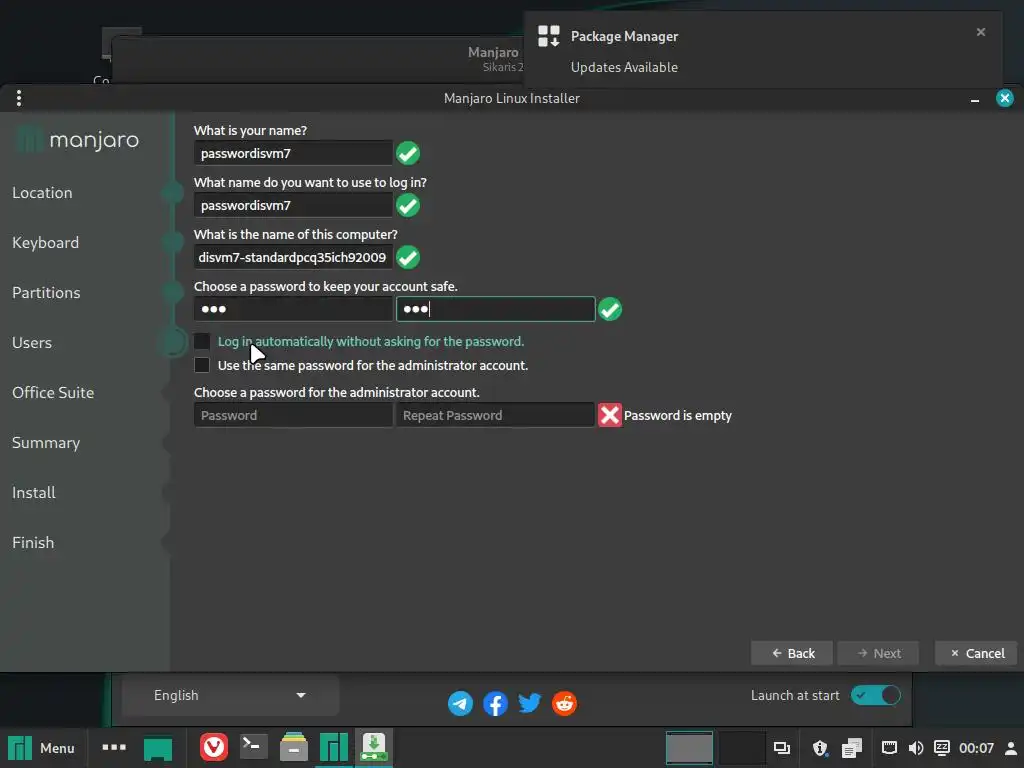
Task: Launch Vivaldi browser from taskbar
Action: click(x=214, y=747)
